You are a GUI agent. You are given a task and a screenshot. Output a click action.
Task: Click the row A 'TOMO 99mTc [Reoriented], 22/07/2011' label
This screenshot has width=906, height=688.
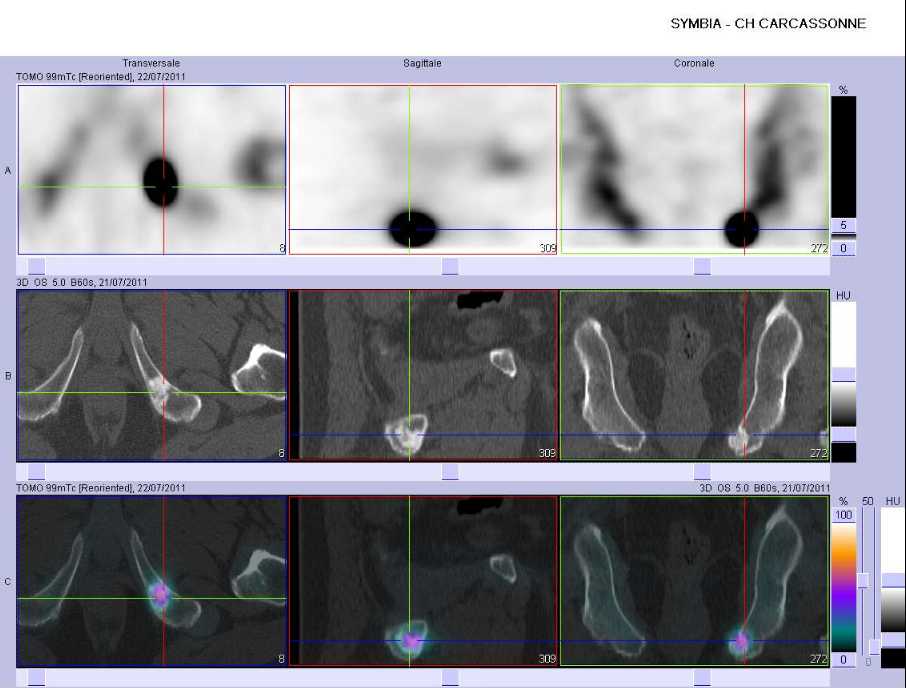101,76
